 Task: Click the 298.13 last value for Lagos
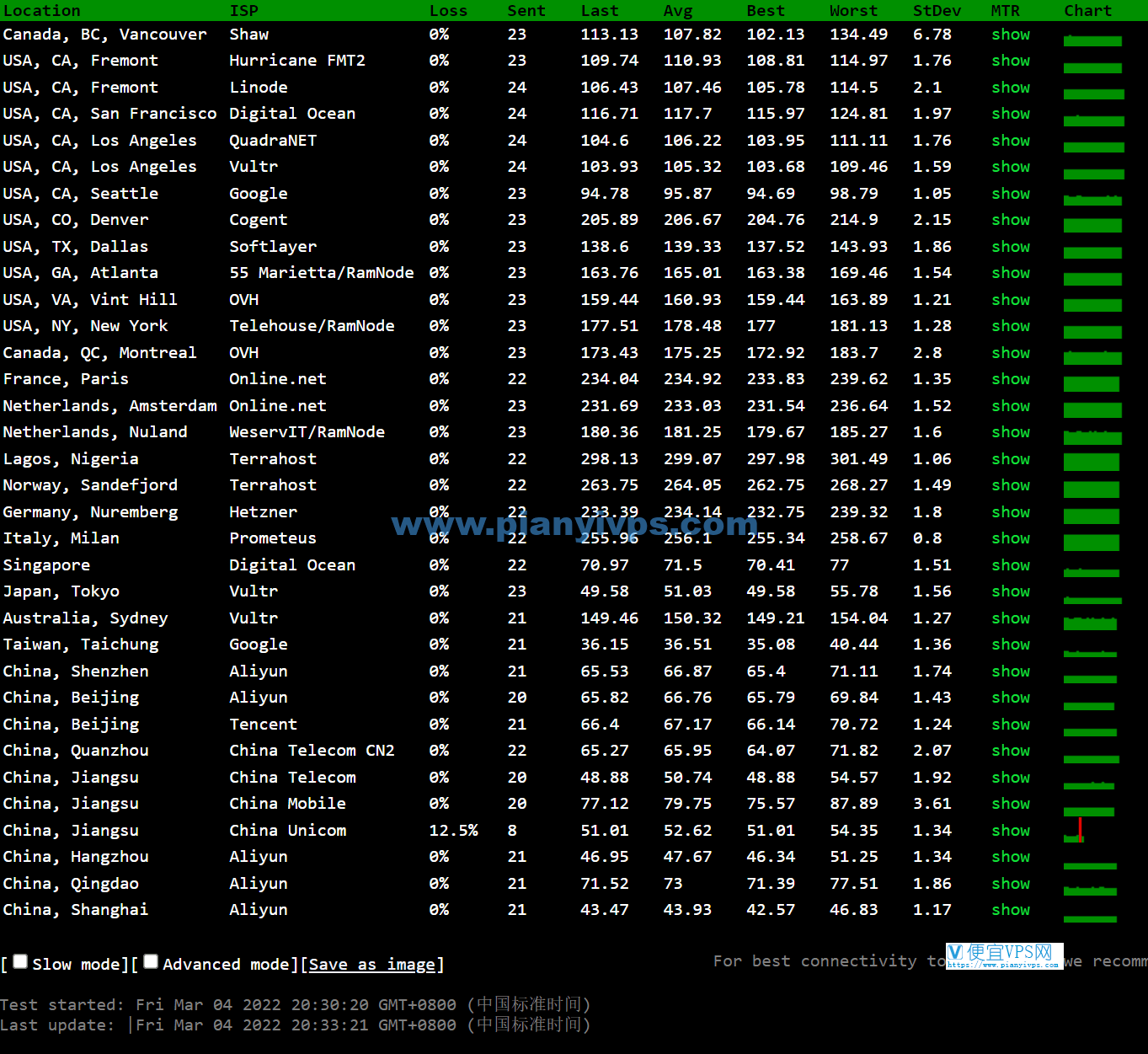610,459
